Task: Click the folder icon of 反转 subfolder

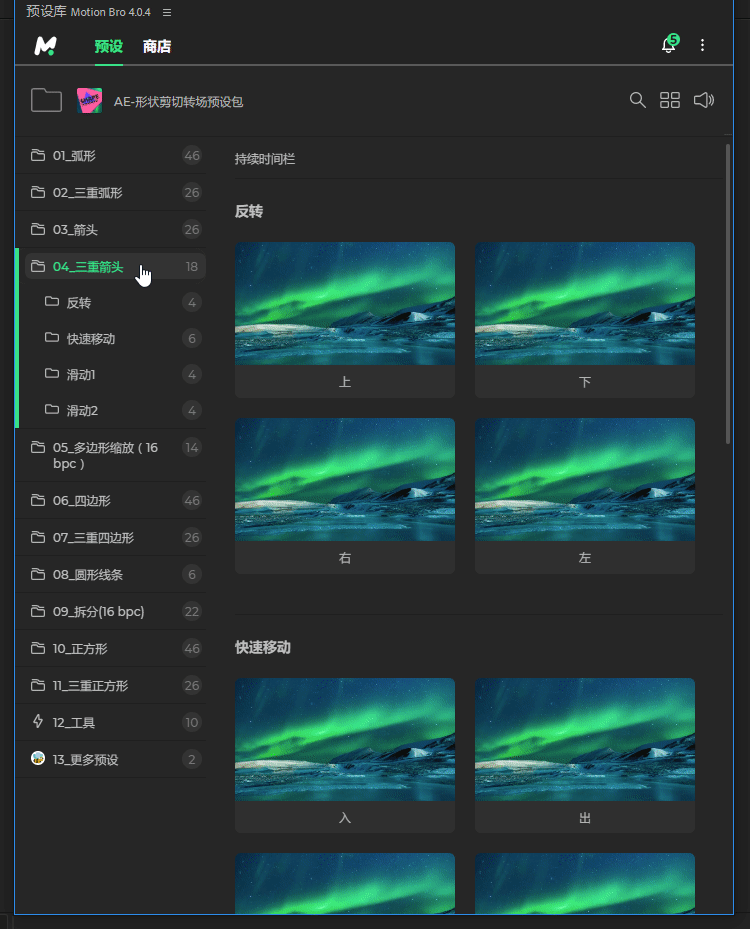Action: pos(52,302)
